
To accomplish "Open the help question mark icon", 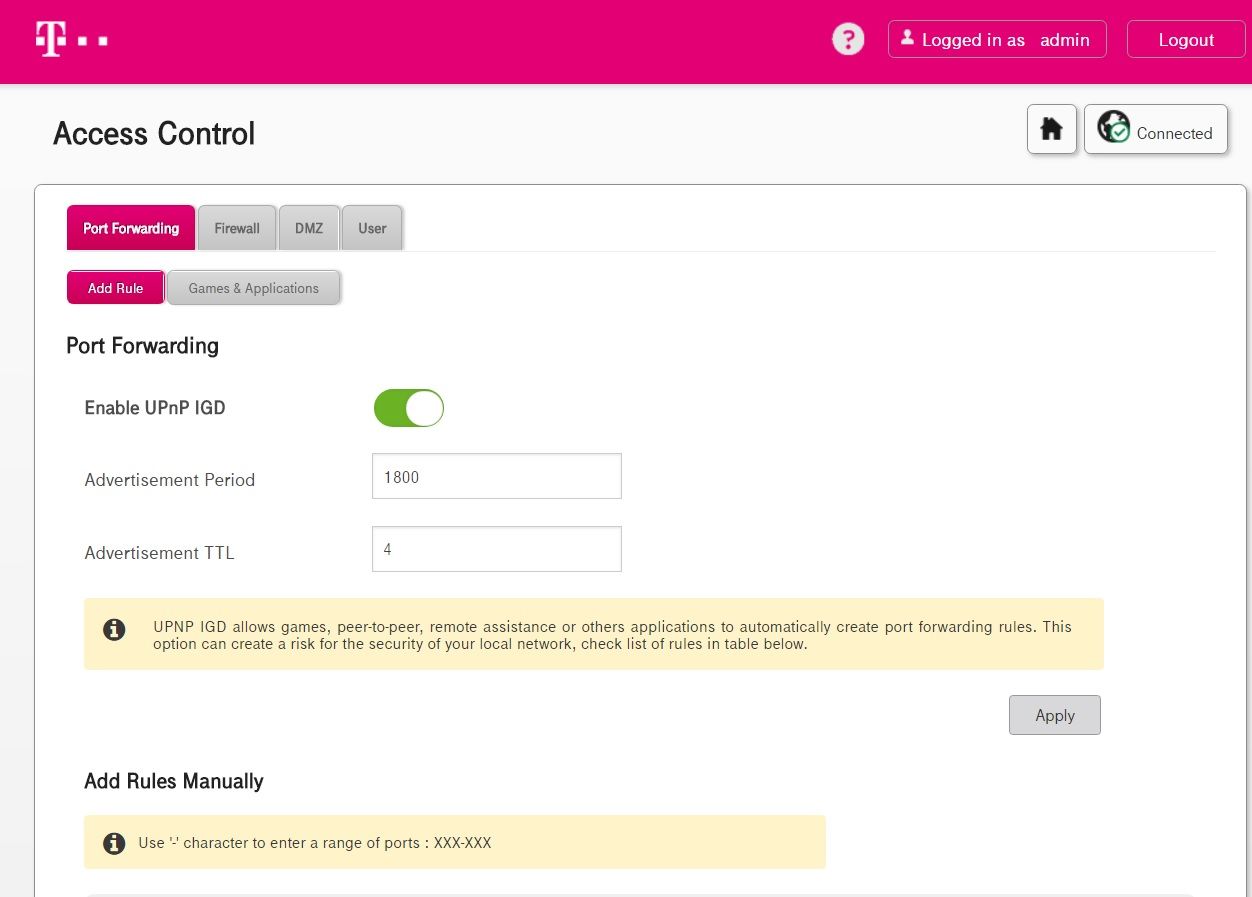I will point(848,40).
